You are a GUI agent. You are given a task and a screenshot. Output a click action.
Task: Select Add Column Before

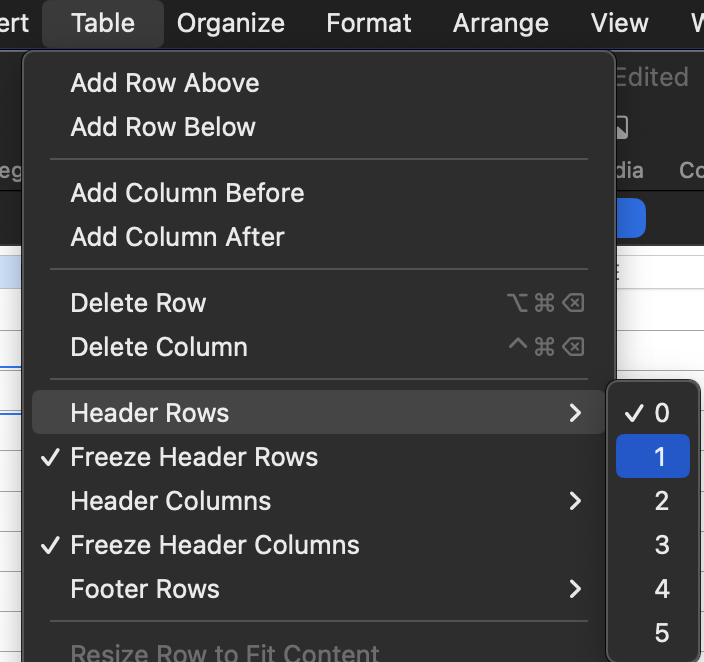187,193
